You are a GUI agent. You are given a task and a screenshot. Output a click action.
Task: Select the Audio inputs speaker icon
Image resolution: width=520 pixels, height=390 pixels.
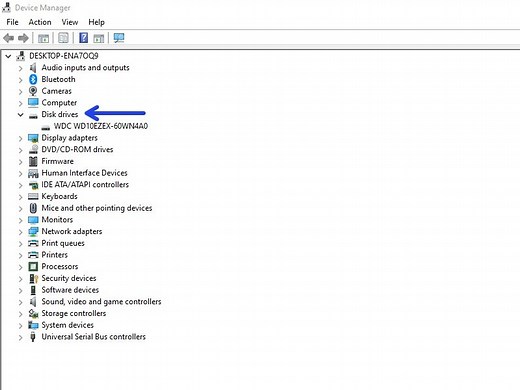click(33, 68)
